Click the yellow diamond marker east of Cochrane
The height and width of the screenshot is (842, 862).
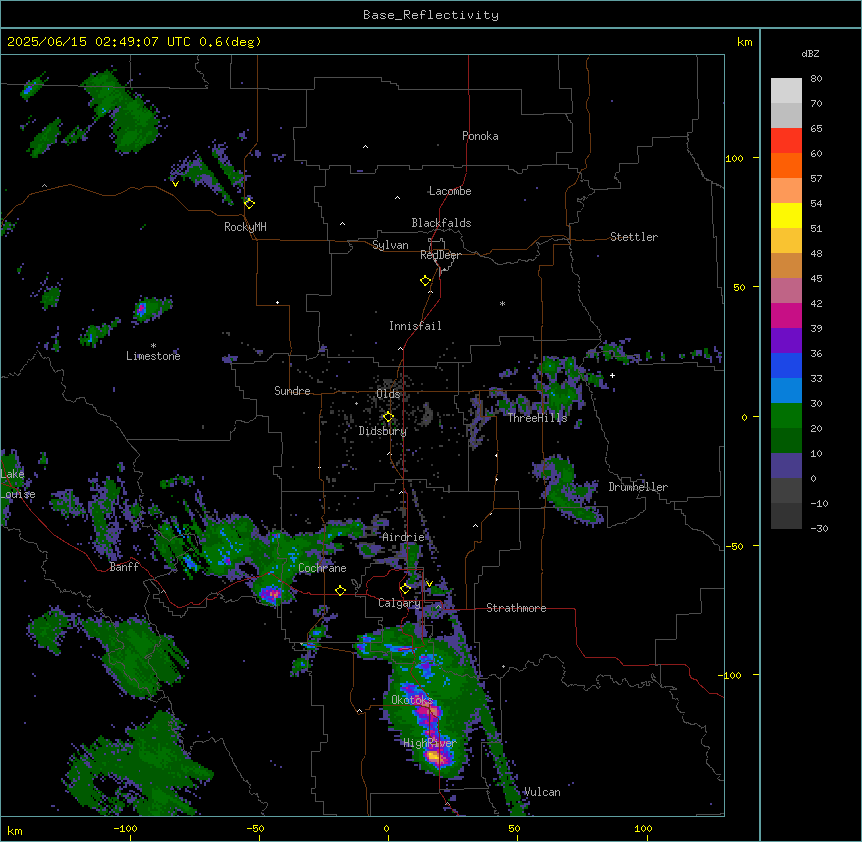coord(340,590)
